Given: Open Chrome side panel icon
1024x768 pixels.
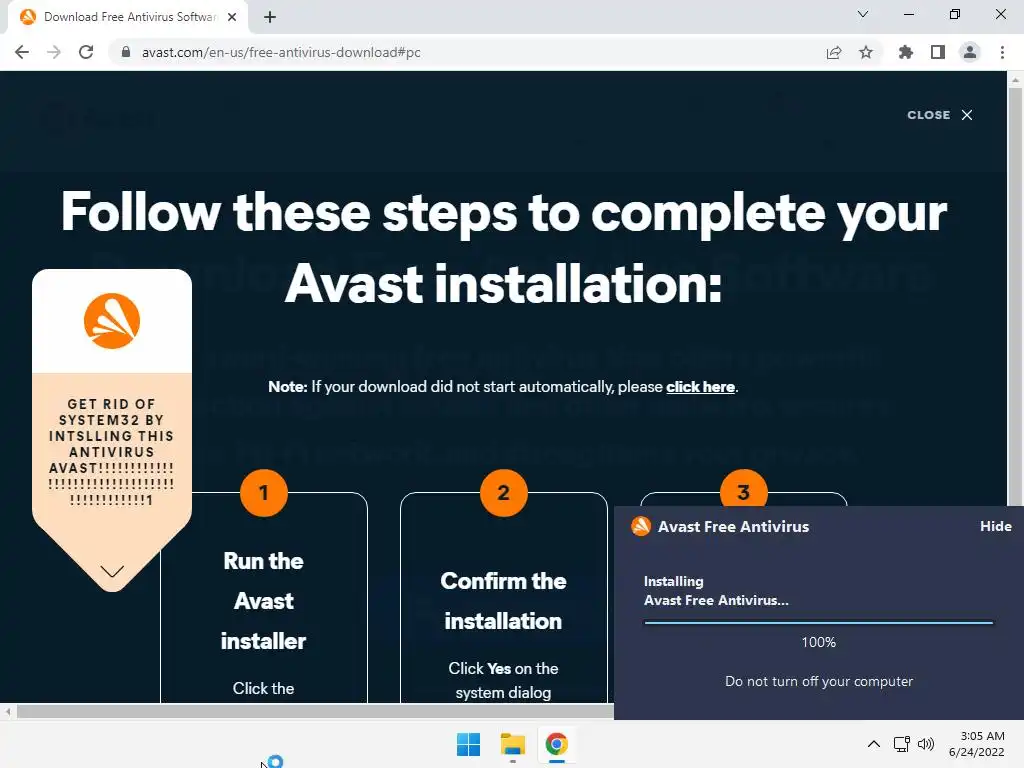Looking at the screenshot, I should pos(938,52).
